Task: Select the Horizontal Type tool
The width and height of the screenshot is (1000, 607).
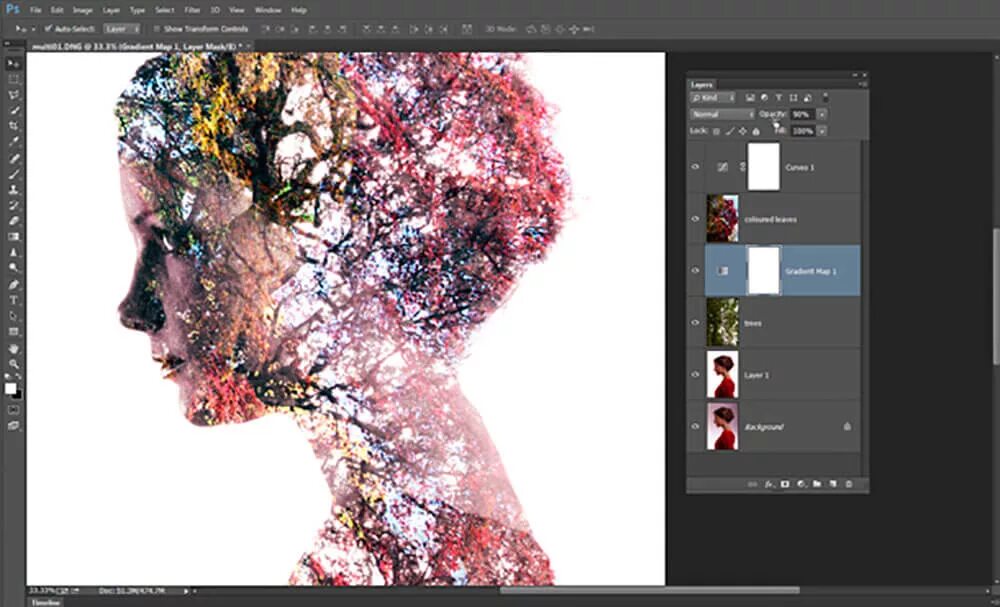Action: (13, 300)
